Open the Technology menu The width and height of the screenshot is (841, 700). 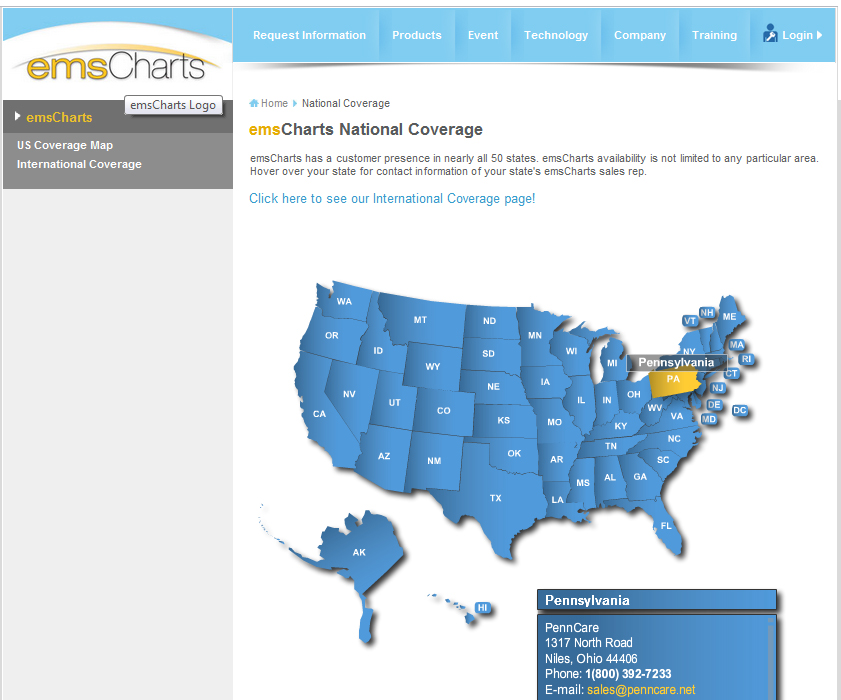click(x=556, y=35)
